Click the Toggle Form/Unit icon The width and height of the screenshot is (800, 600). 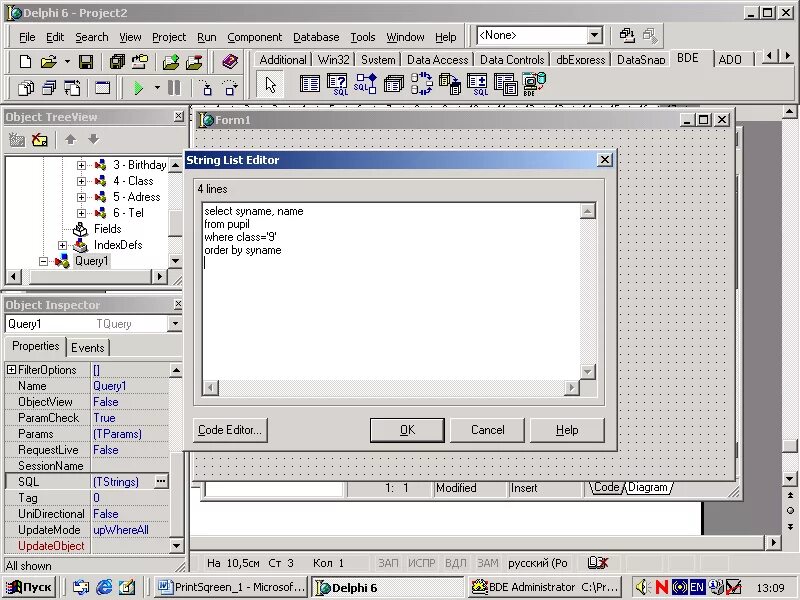pos(72,88)
